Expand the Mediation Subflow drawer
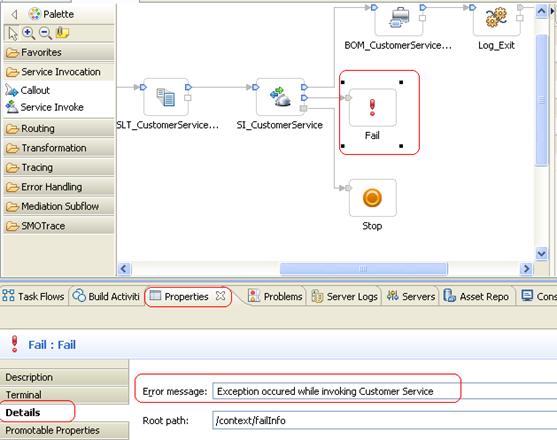Screen dimensions: 557x440 (59, 206)
